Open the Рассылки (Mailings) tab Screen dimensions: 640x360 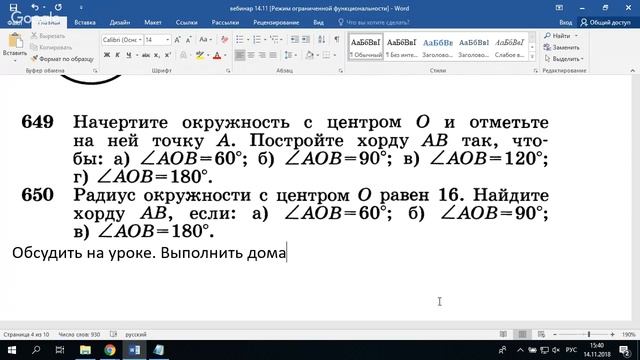225,22
